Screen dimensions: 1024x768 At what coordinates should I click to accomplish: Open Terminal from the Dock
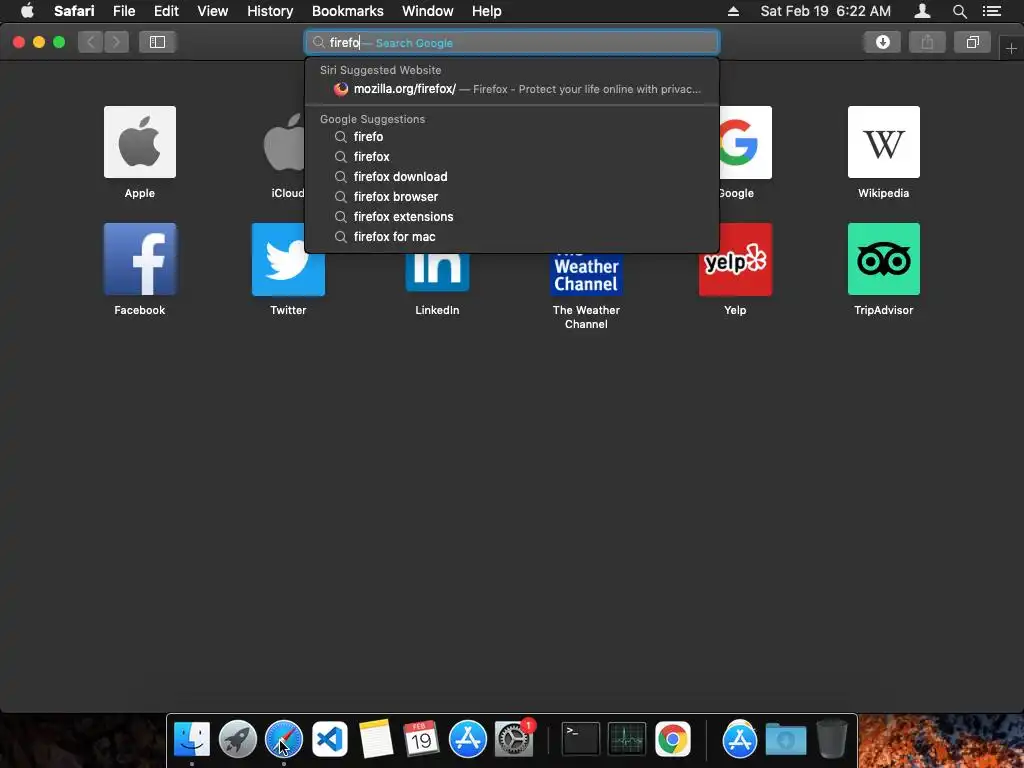(581, 739)
